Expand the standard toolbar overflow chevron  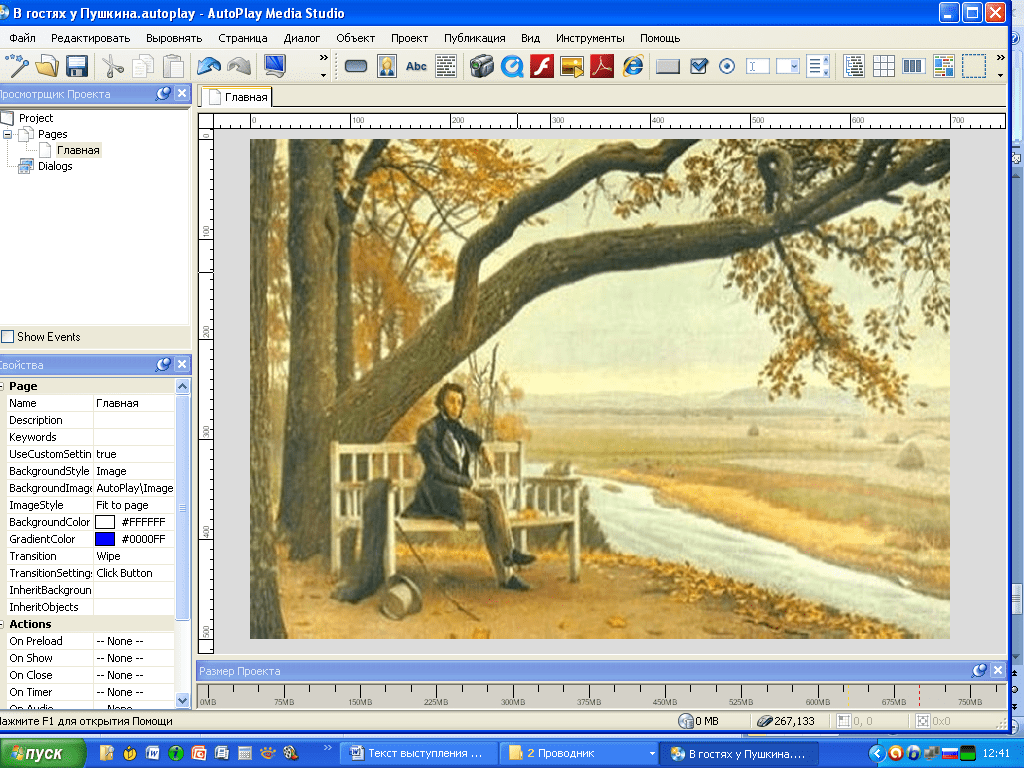tap(323, 65)
